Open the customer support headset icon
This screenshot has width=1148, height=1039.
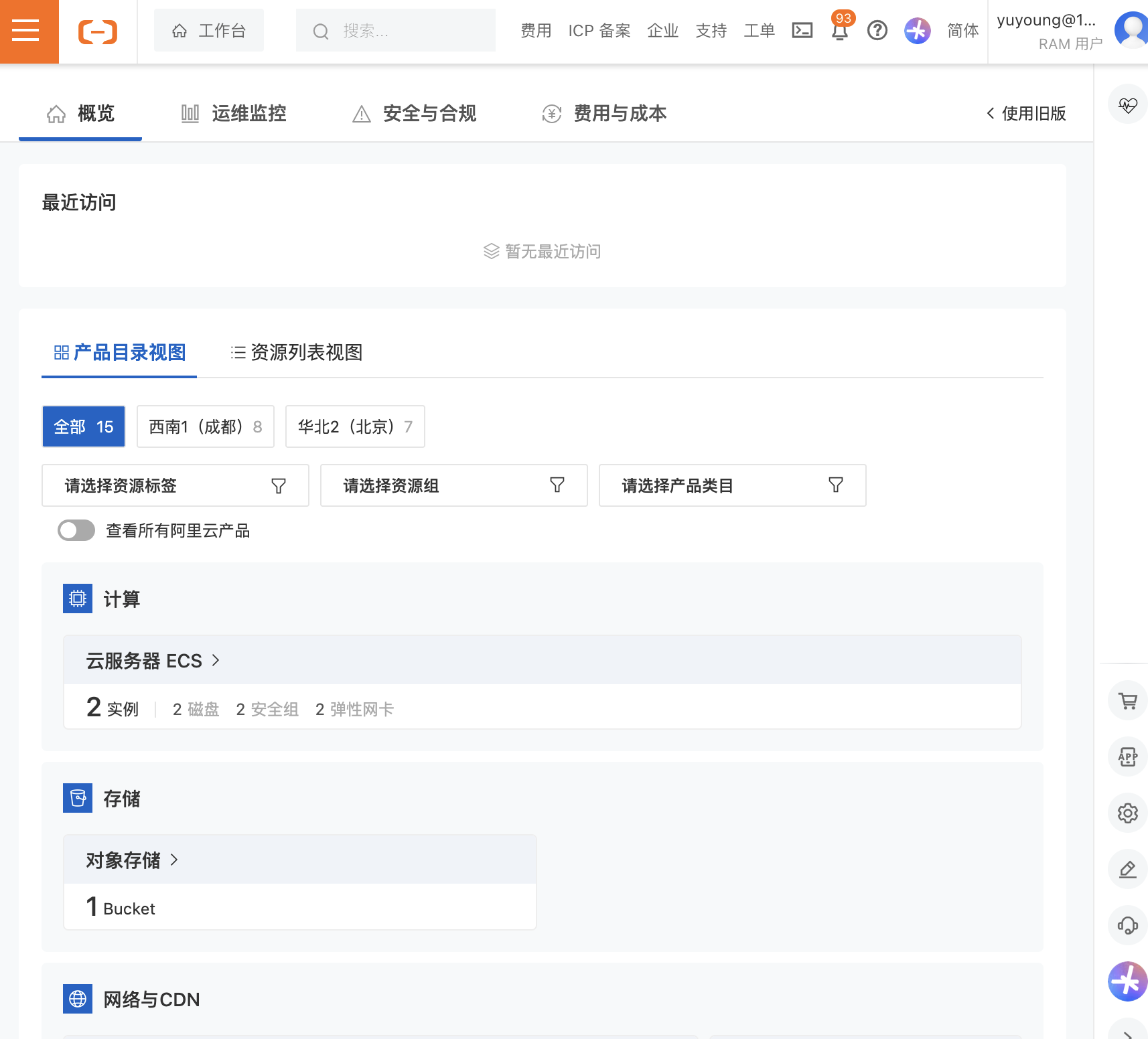[1127, 926]
